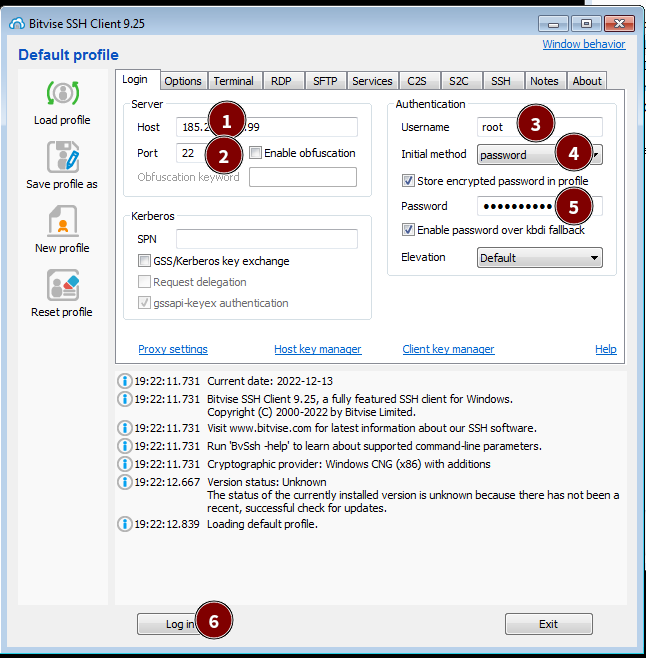Click the Exit button
The width and height of the screenshot is (646, 658).
click(x=549, y=624)
